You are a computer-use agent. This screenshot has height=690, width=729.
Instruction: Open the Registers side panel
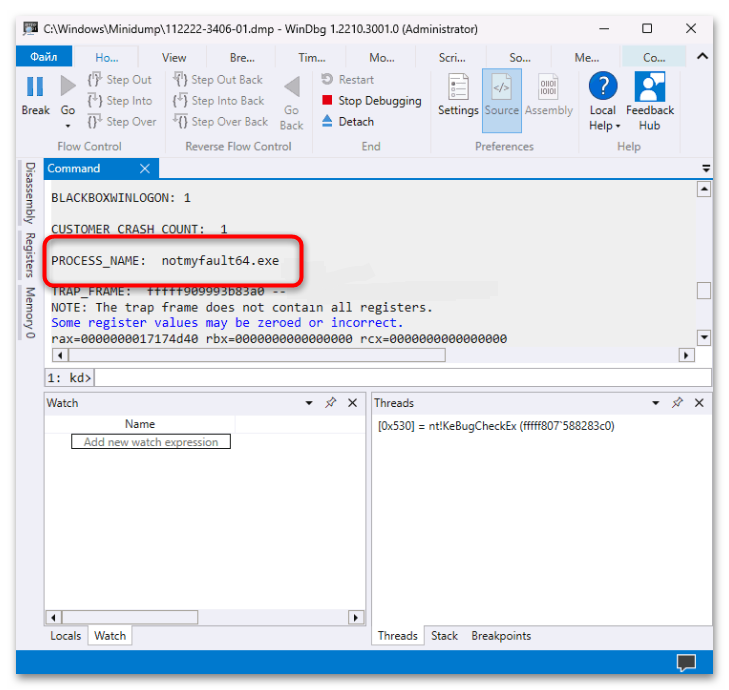pos(30,255)
